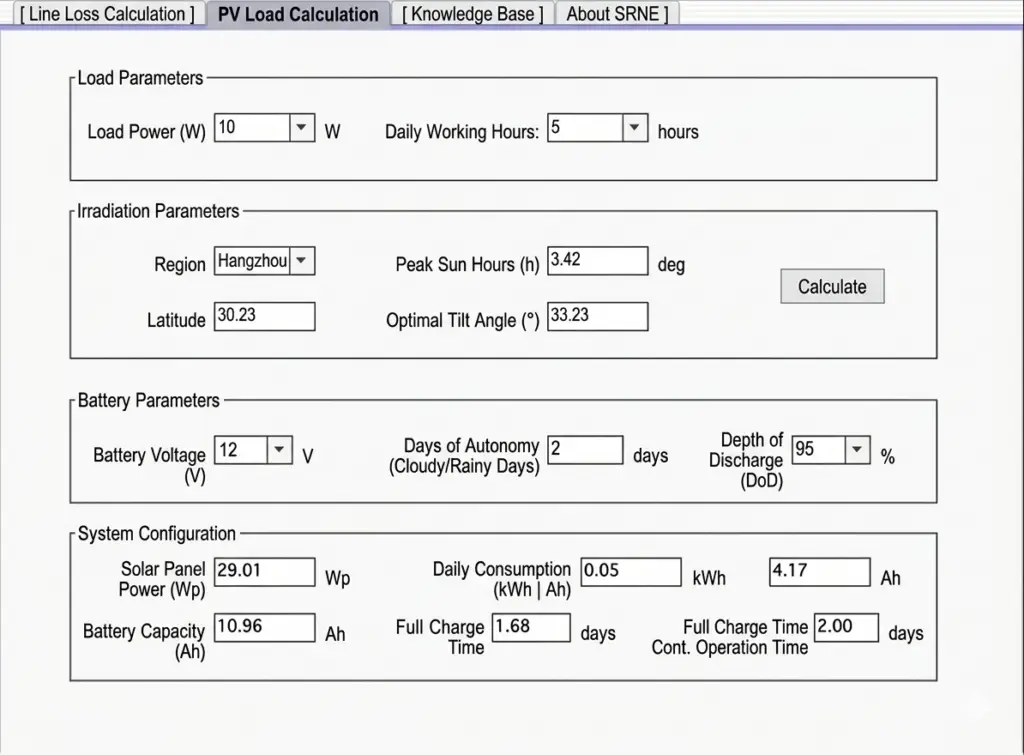Click the Full Charge Time field
The height and width of the screenshot is (755, 1024).
[531, 628]
